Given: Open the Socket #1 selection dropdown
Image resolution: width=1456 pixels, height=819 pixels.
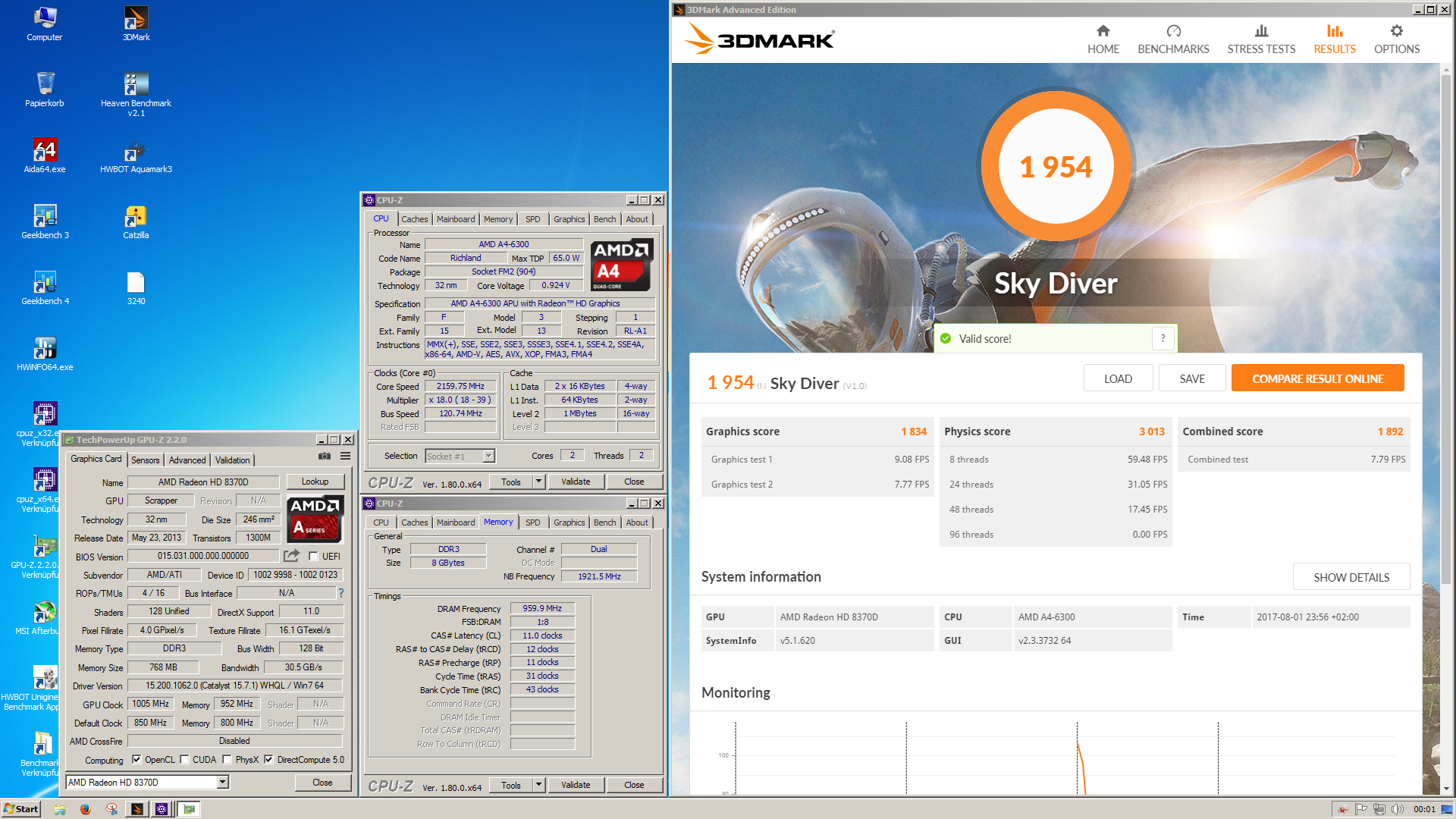Looking at the screenshot, I should point(488,456).
